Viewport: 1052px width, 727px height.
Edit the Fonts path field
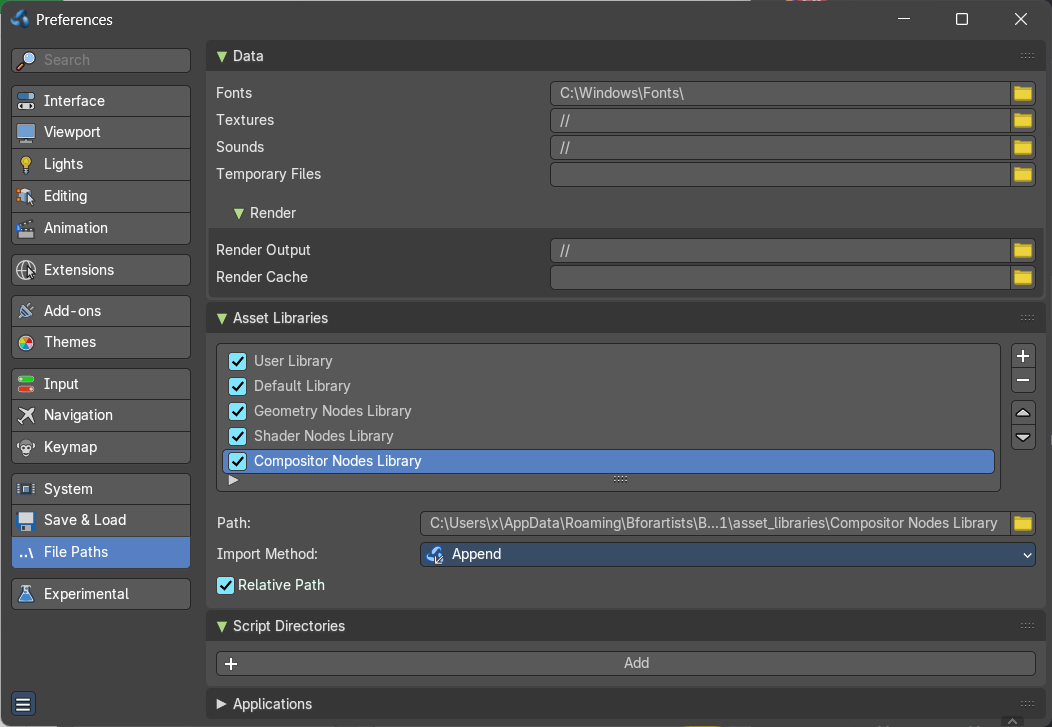tap(780, 93)
